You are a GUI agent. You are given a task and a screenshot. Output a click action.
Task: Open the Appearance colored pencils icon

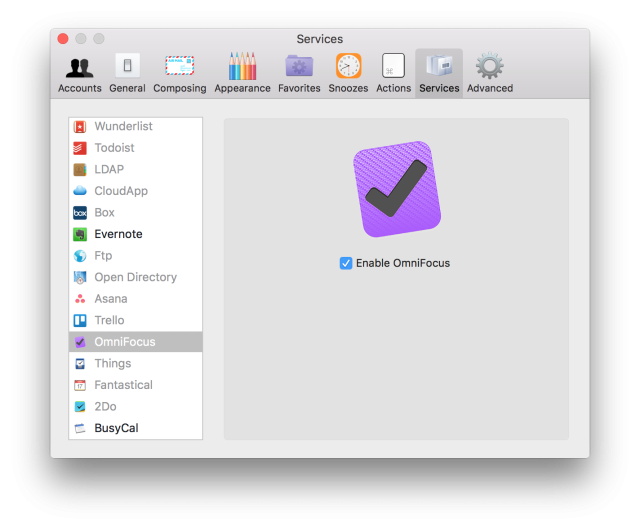tap(242, 66)
